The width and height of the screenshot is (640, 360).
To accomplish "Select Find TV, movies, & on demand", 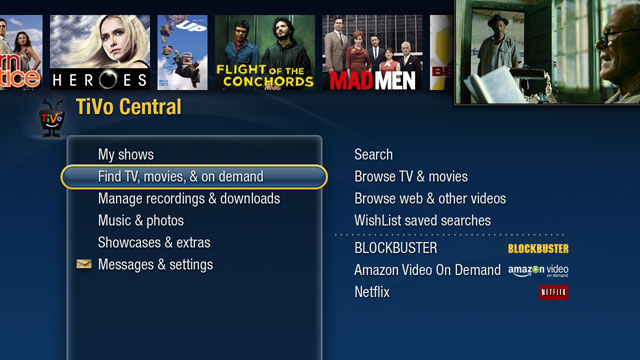I will pyautogui.click(x=180, y=177).
